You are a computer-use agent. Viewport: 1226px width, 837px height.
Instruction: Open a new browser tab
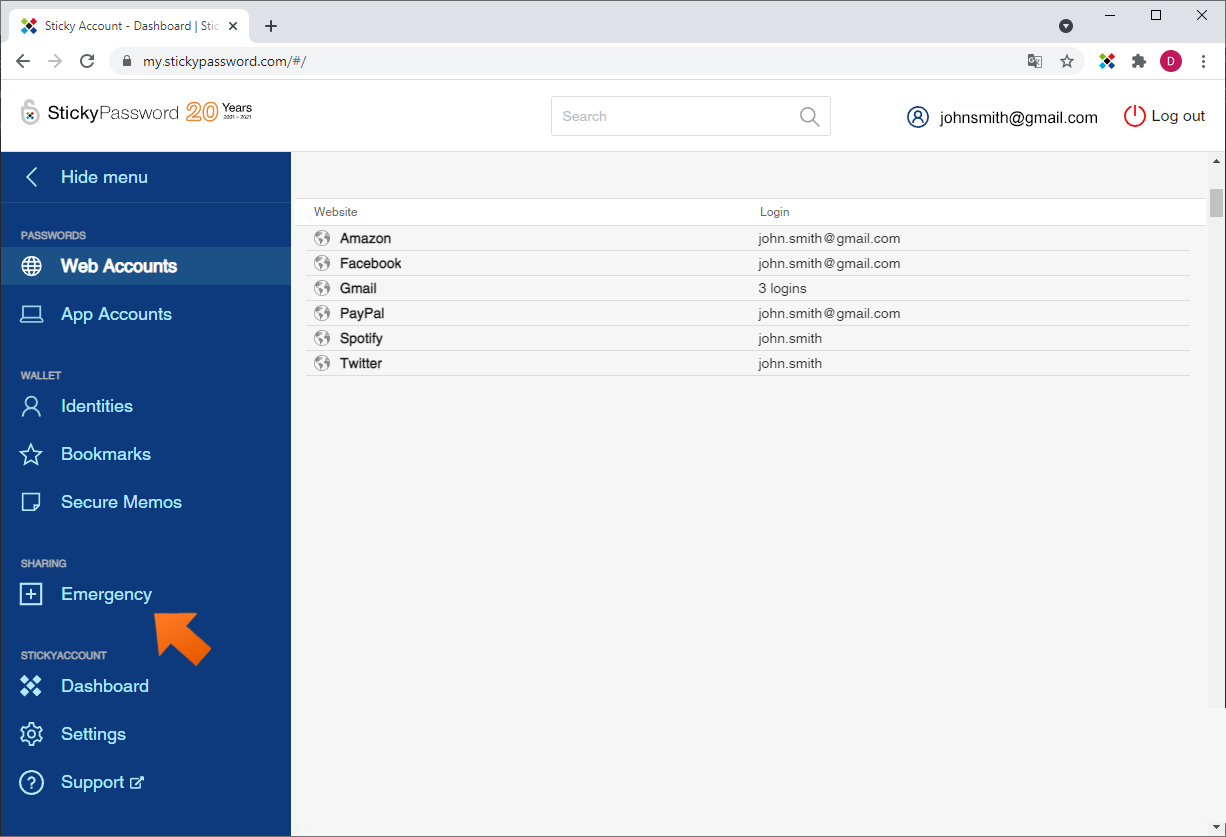click(271, 26)
